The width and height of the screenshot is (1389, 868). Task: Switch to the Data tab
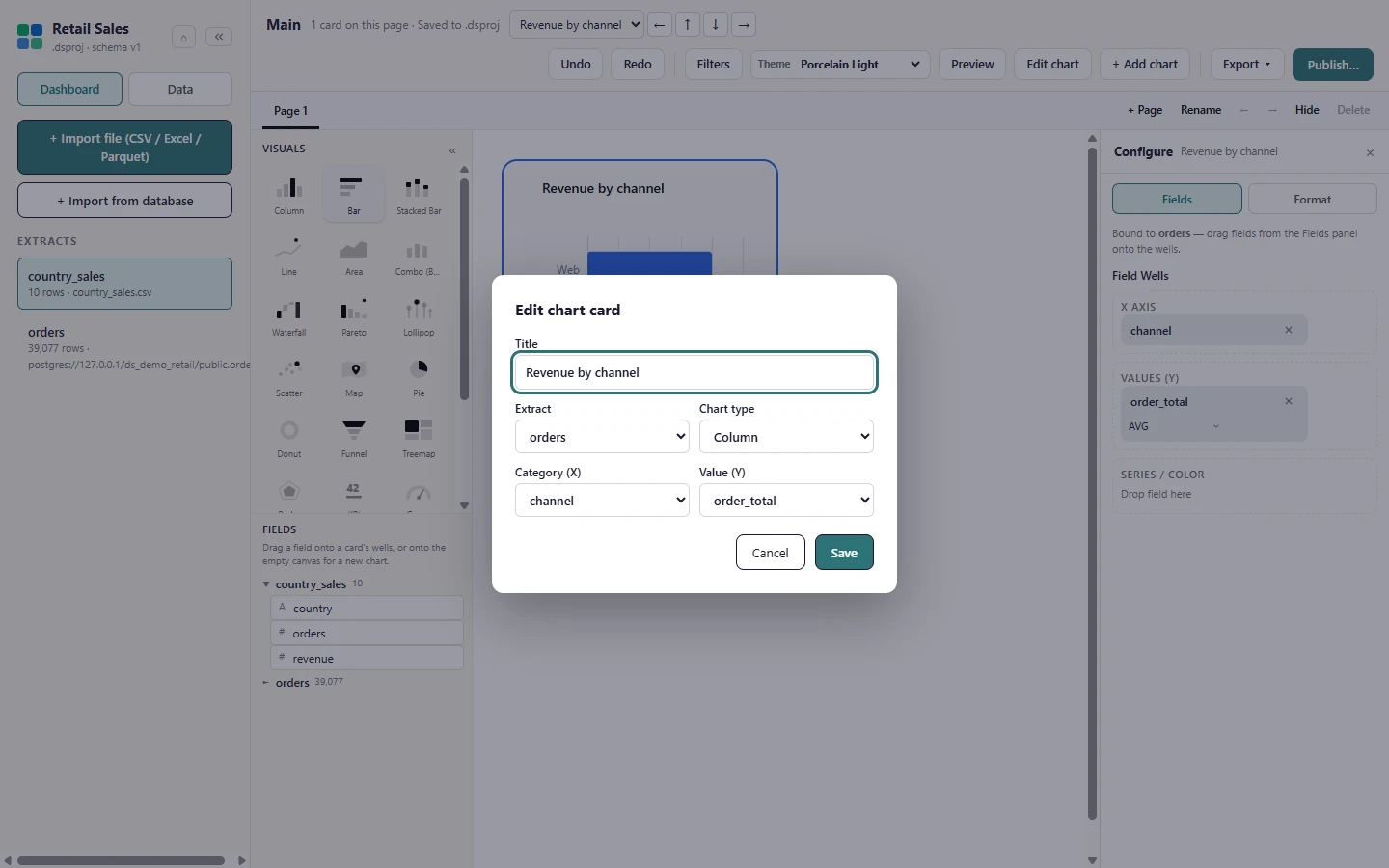180,89
